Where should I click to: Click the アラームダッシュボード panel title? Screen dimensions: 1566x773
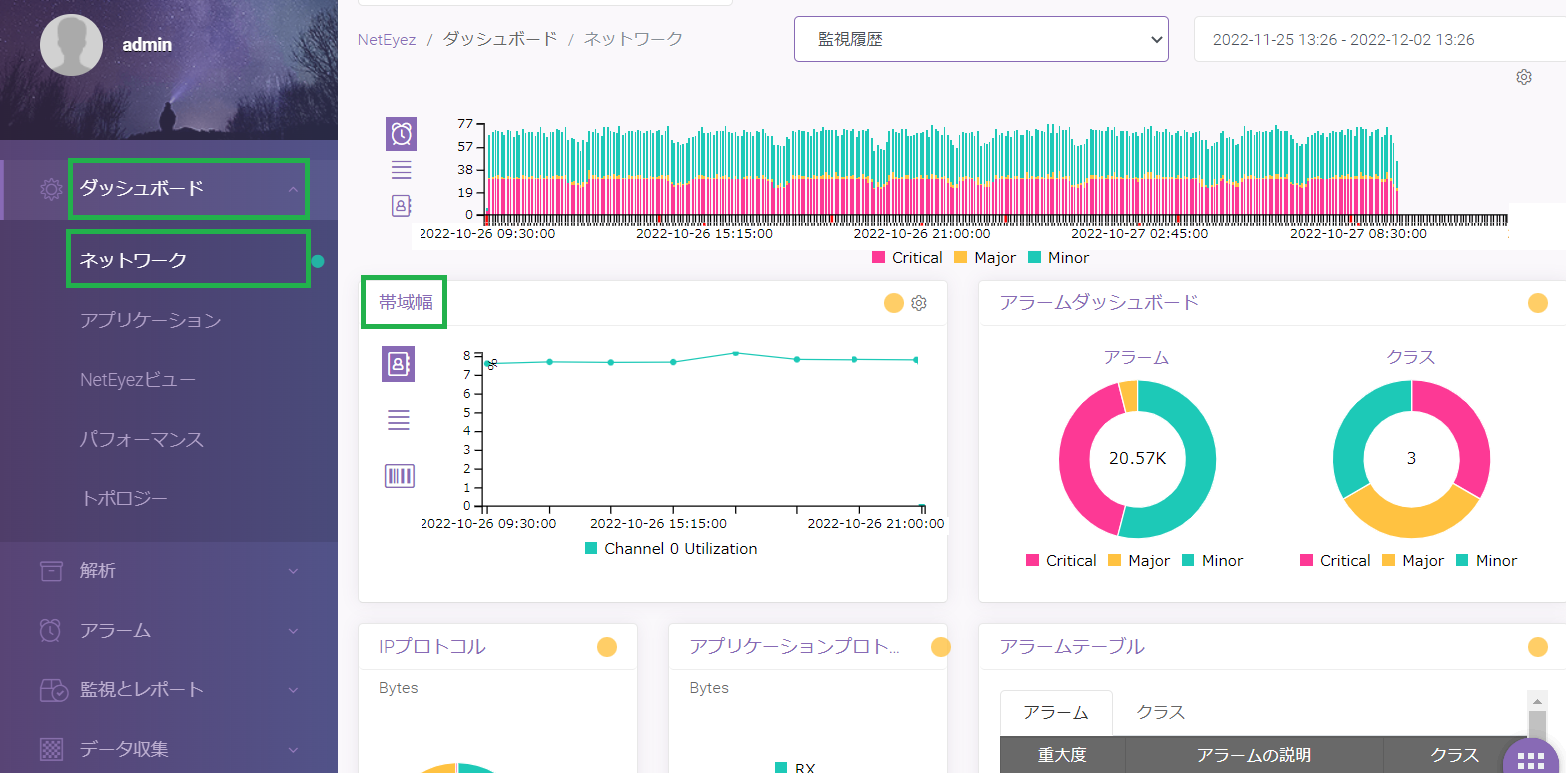[1099, 302]
